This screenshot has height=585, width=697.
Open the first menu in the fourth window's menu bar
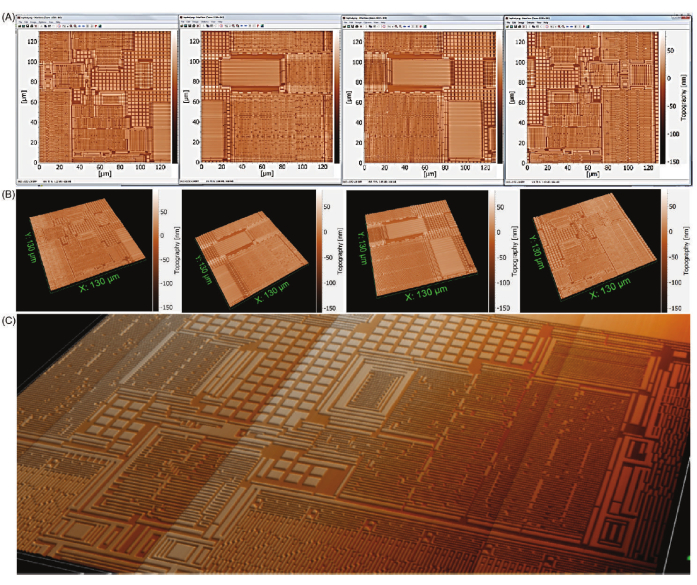508,22
